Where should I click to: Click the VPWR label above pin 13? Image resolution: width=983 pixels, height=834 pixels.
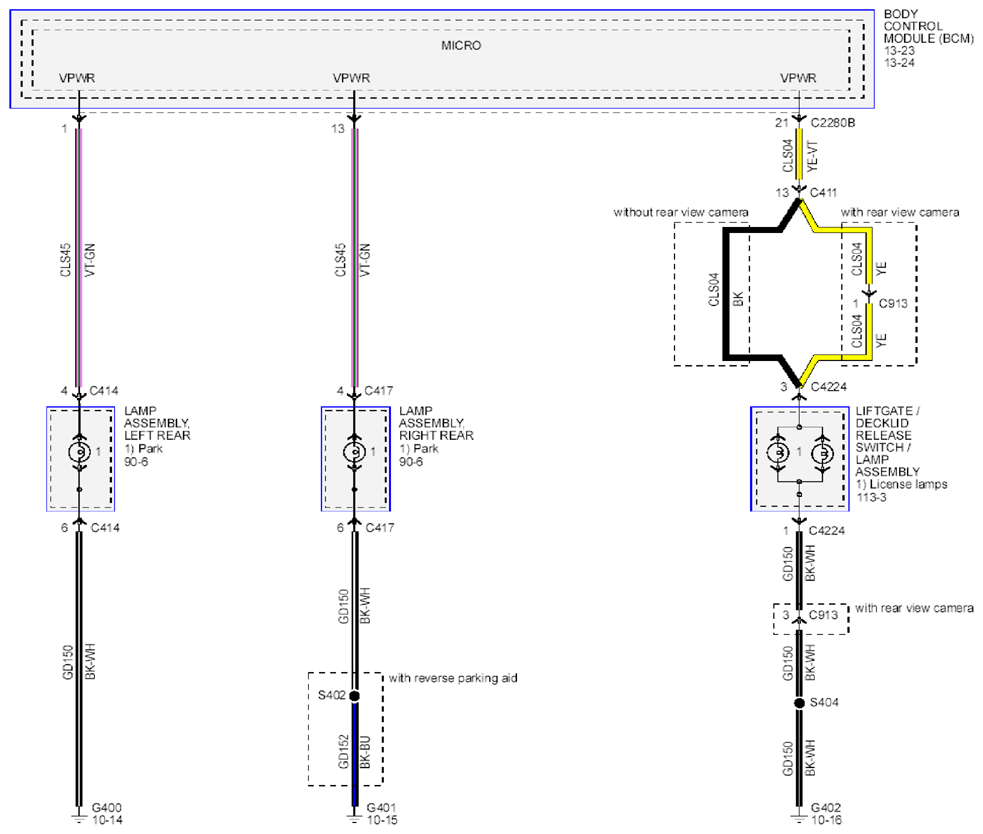[x=351, y=78]
